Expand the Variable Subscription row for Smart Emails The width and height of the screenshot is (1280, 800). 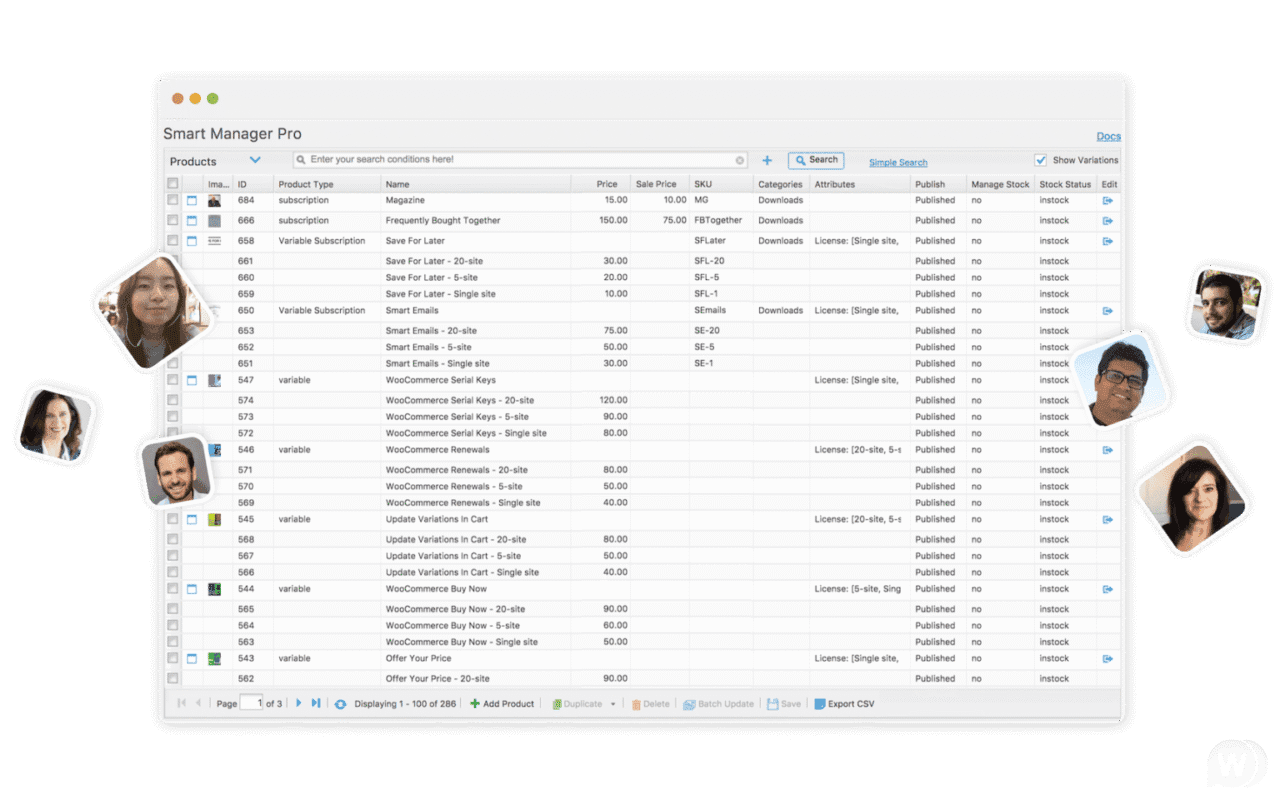[x=193, y=310]
